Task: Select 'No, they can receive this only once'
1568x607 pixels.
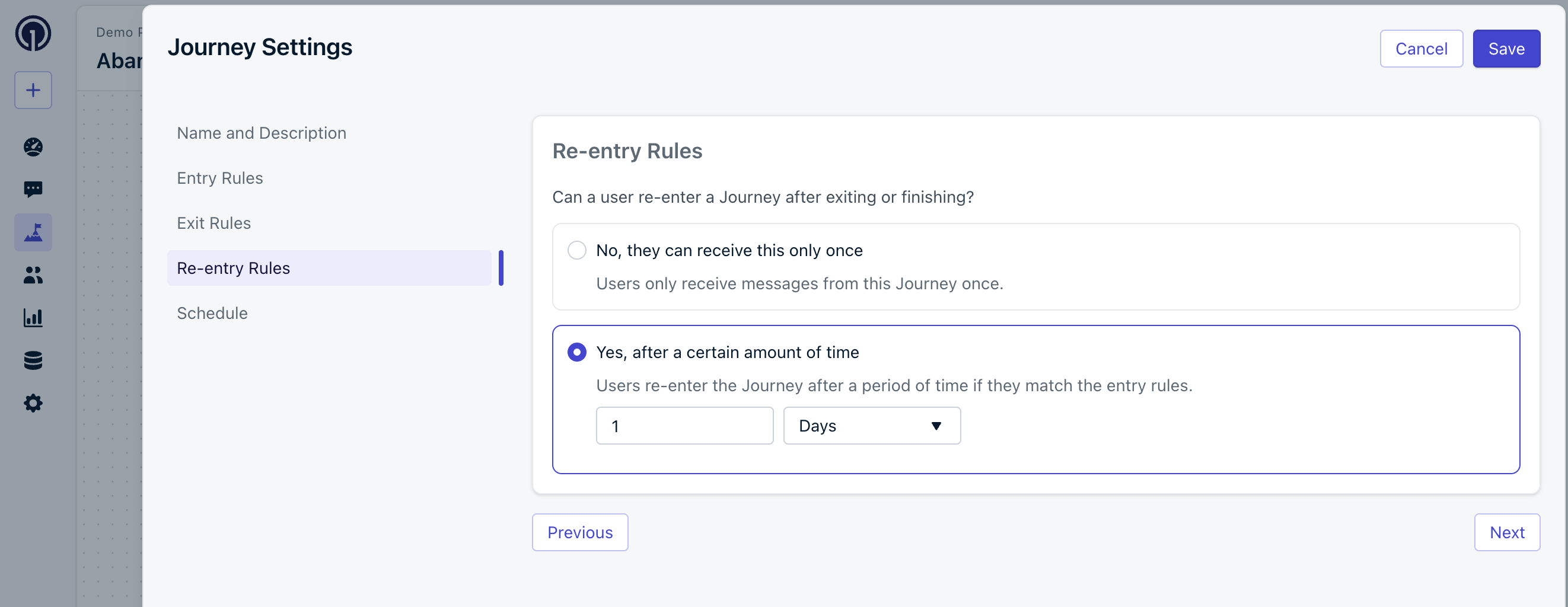Action: tap(576, 250)
